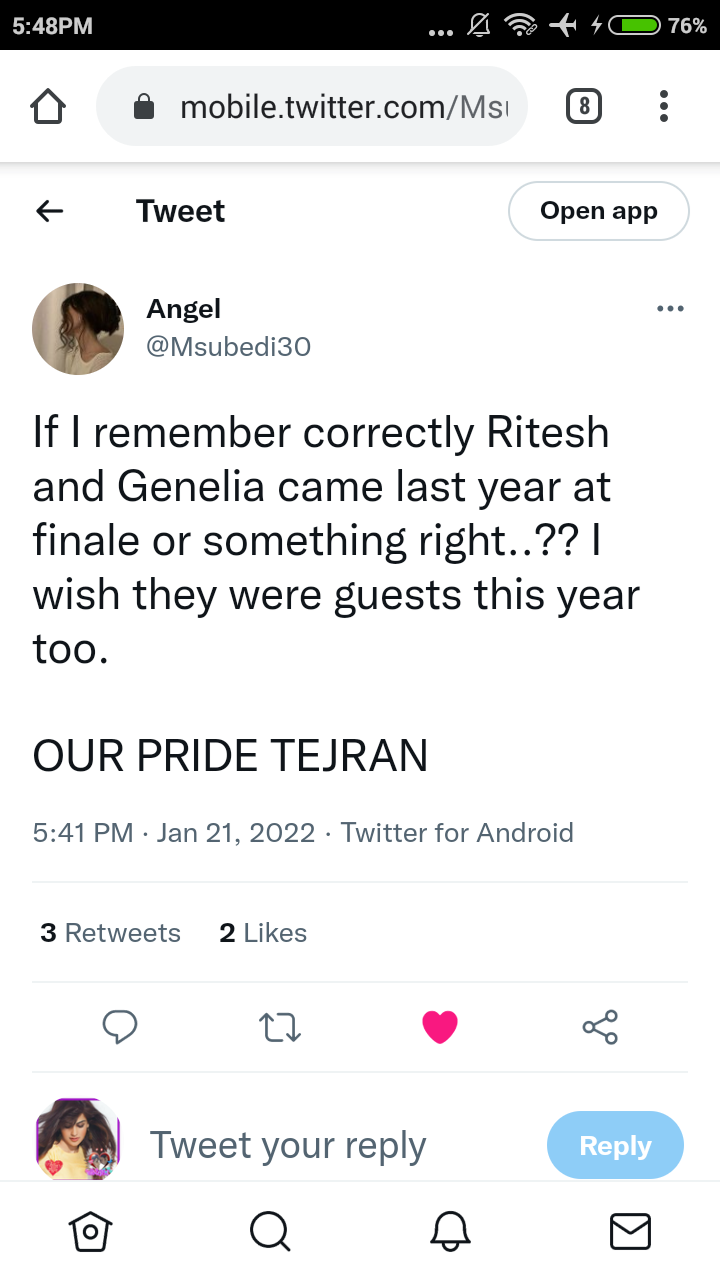The height and width of the screenshot is (1280, 720).
Task: View the 2 Likes list
Action: click(x=263, y=933)
